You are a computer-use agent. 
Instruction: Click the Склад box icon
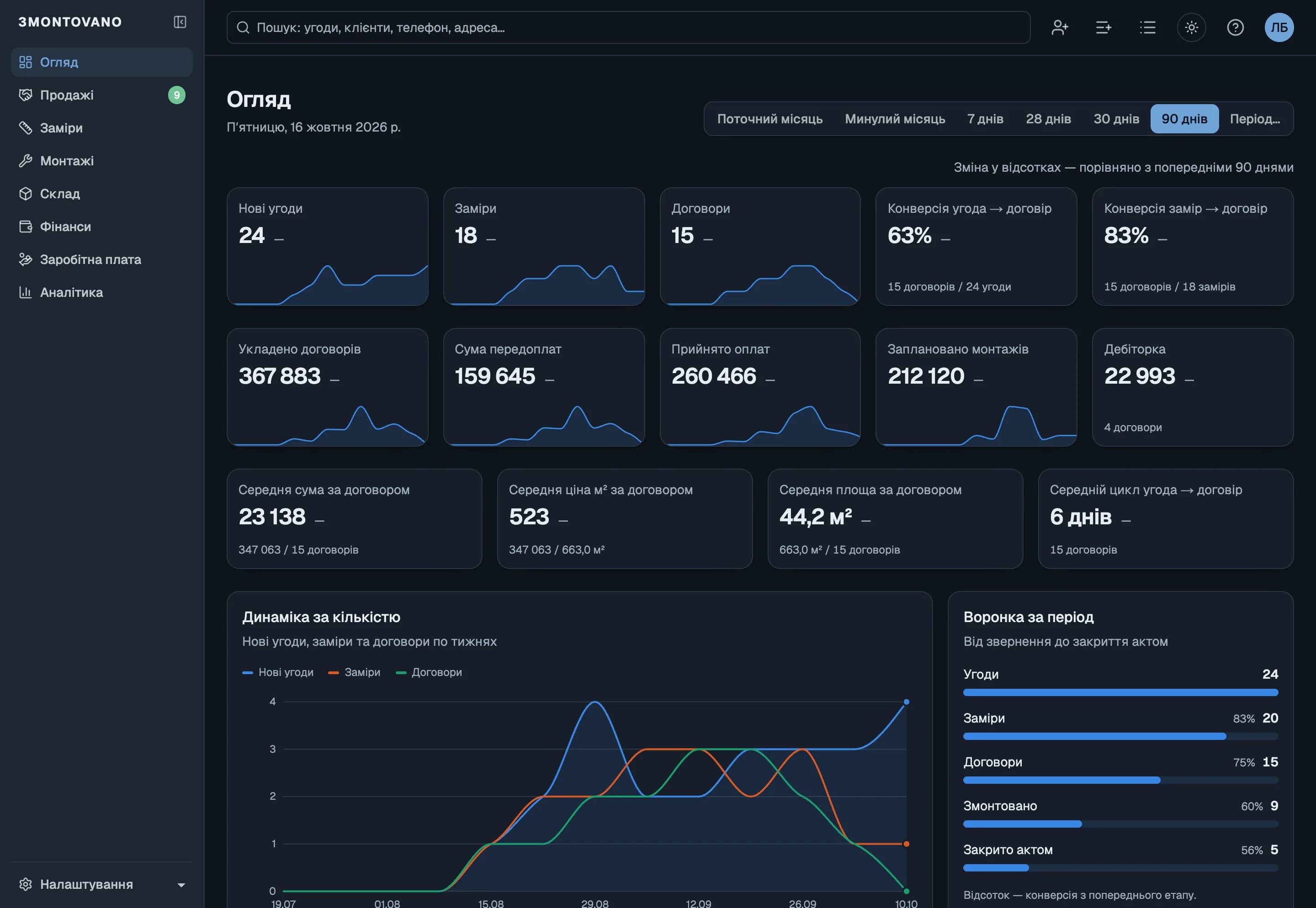pos(26,194)
